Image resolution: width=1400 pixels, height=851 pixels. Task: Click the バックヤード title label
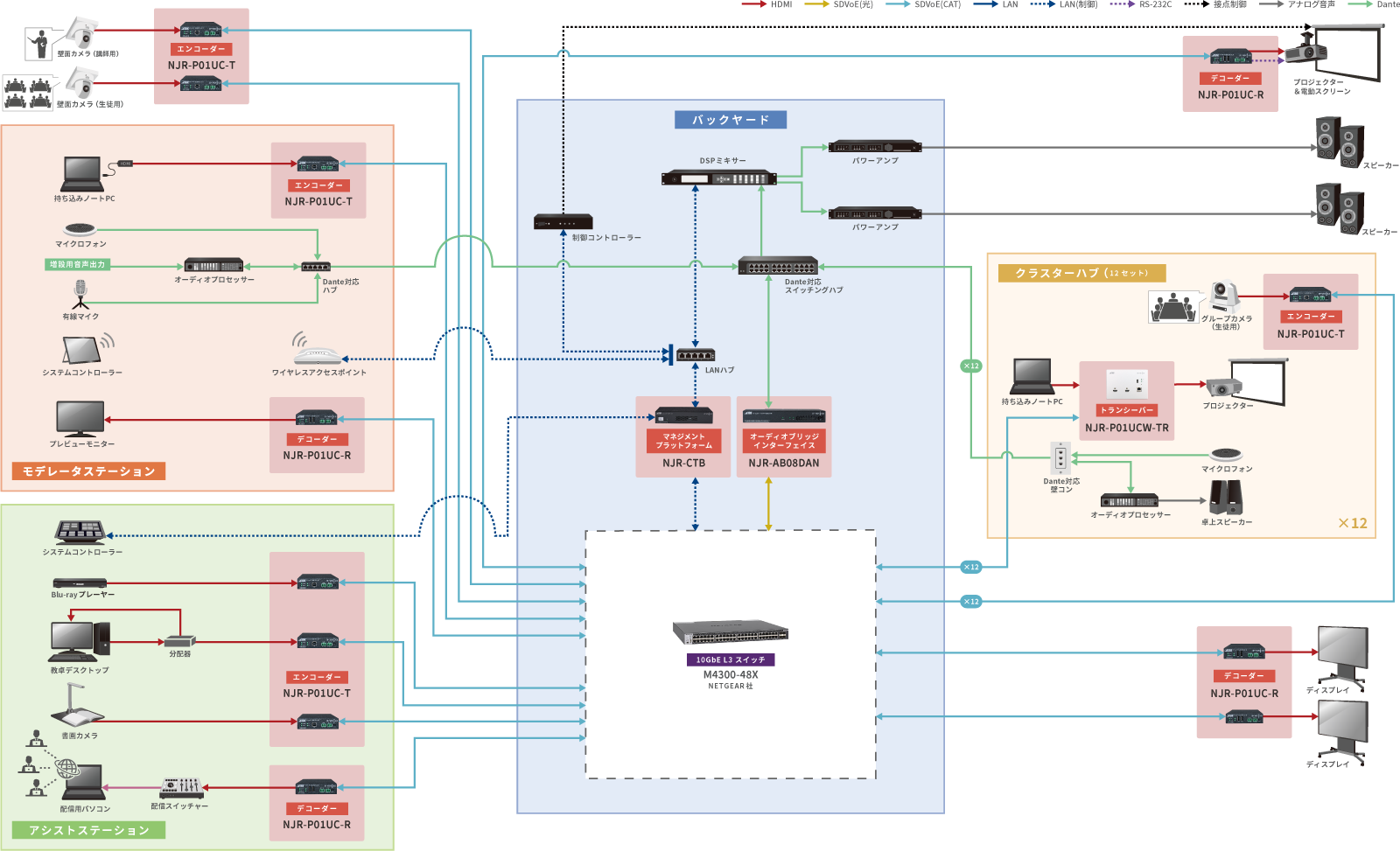click(731, 120)
